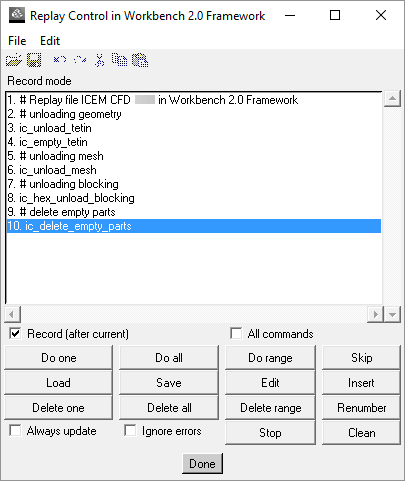Open the Edit menu
The width and height of the screenshot is (405, 481).
tap(50, 41)
